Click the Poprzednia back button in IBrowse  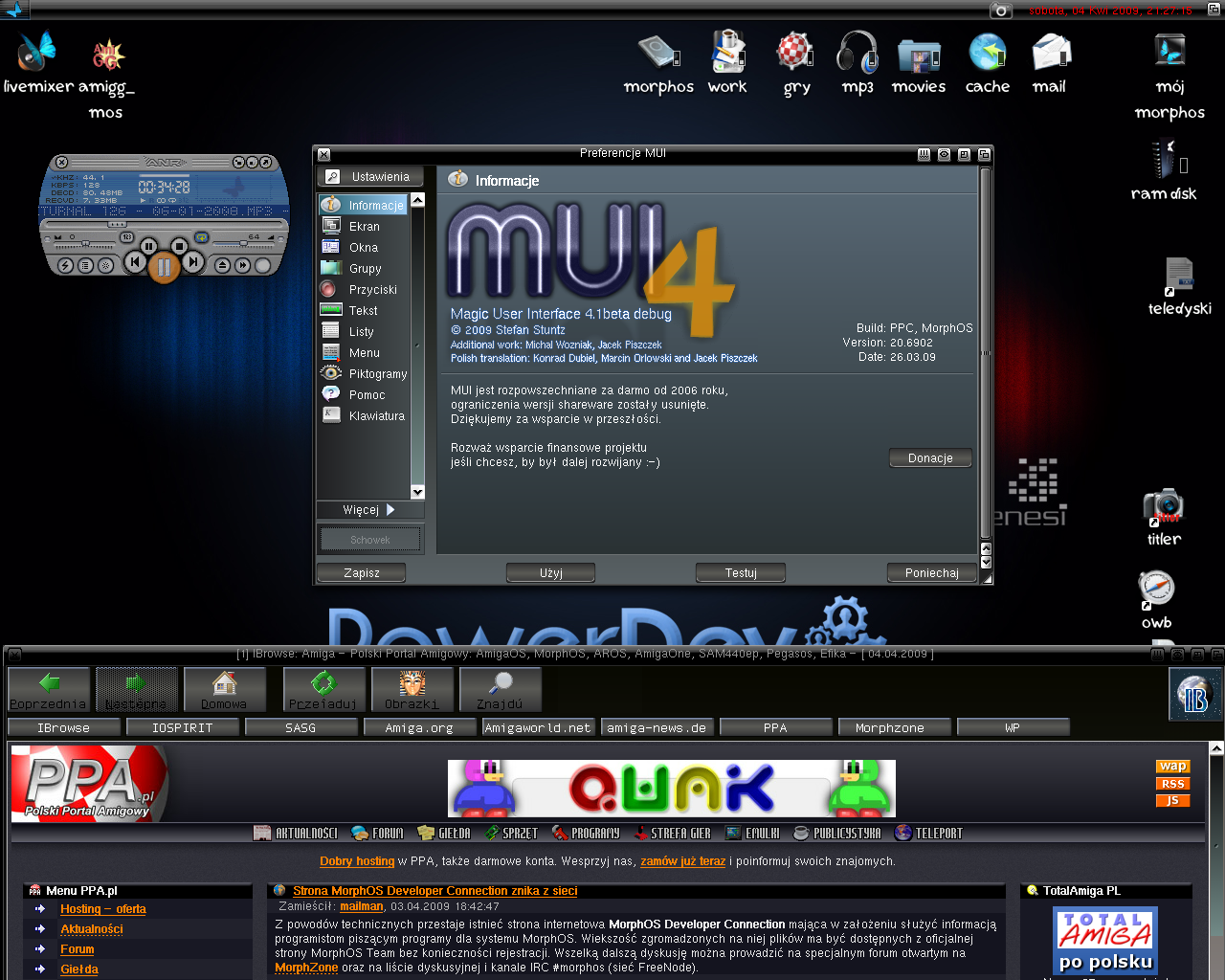(x=49, y=690)
